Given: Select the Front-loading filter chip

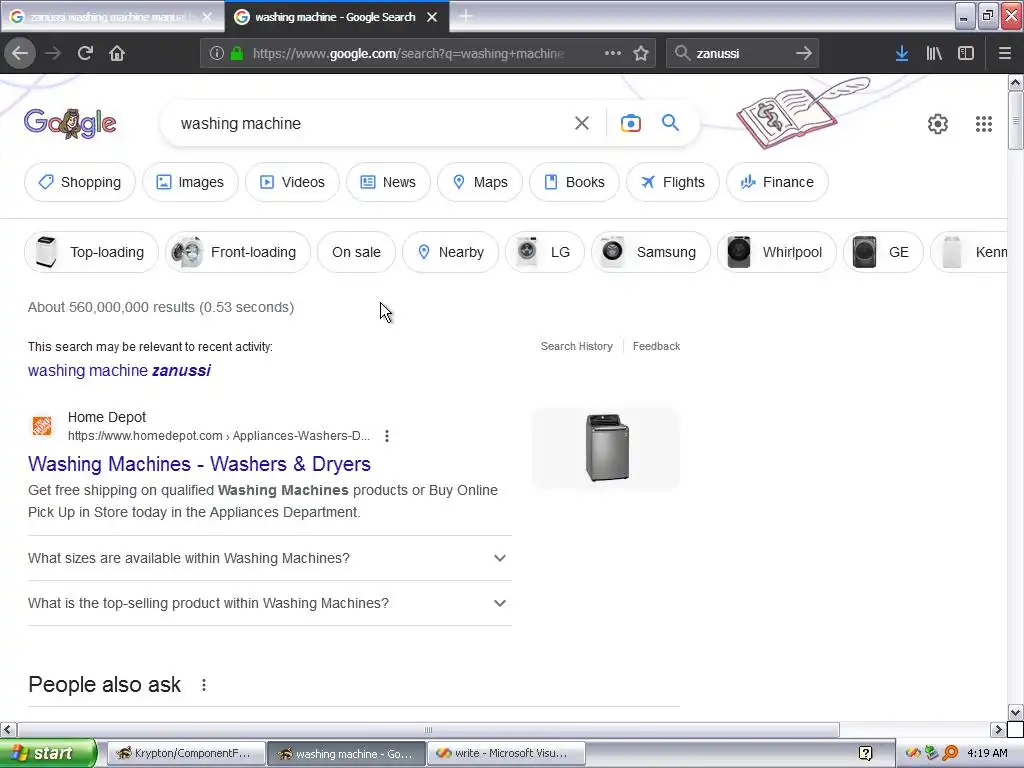Looking at the screenshot, I should click(x=238, y=252).
